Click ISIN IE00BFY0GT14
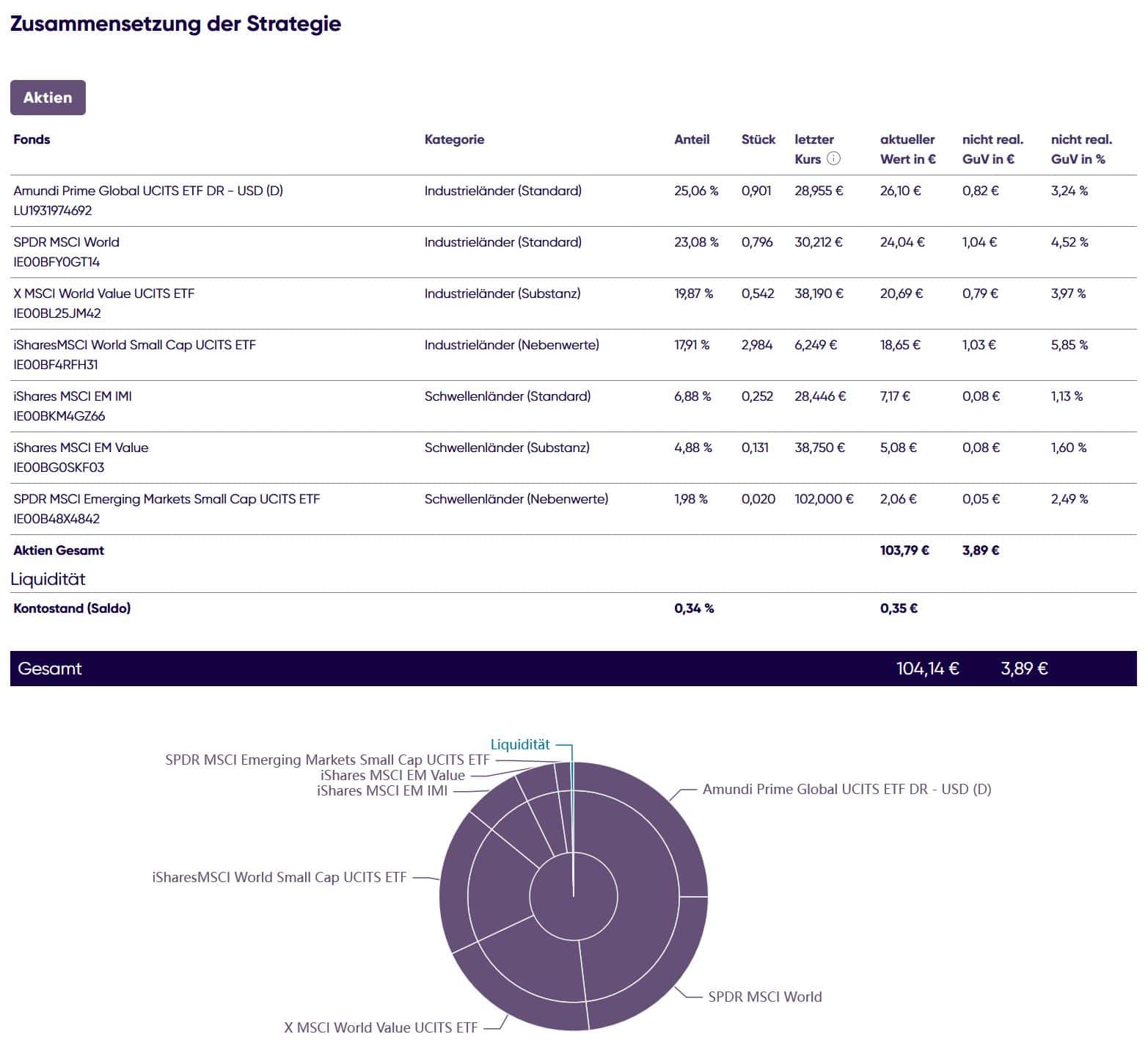 point(56,262)
